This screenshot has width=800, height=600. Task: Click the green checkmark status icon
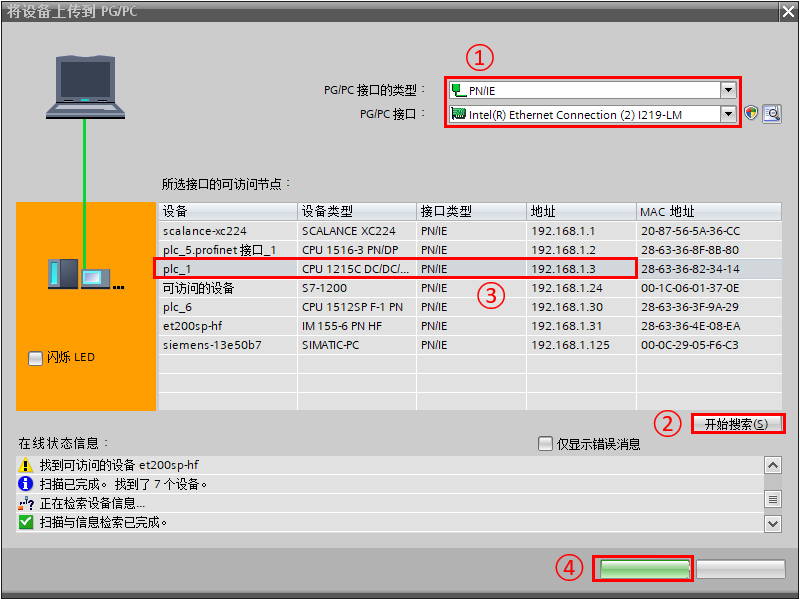point(26,522)
